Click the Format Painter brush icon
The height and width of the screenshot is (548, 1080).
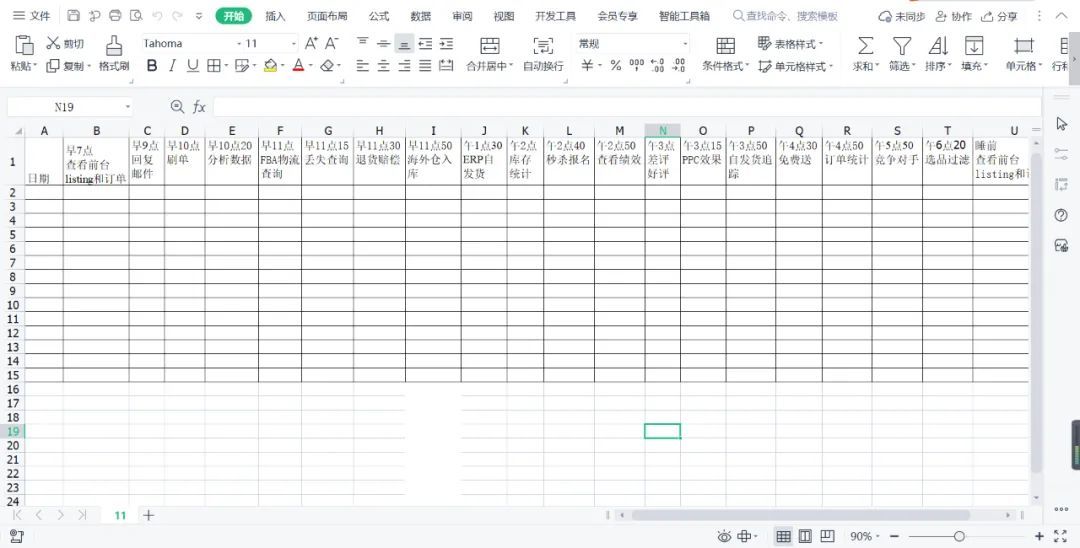[x=114, y=45]
